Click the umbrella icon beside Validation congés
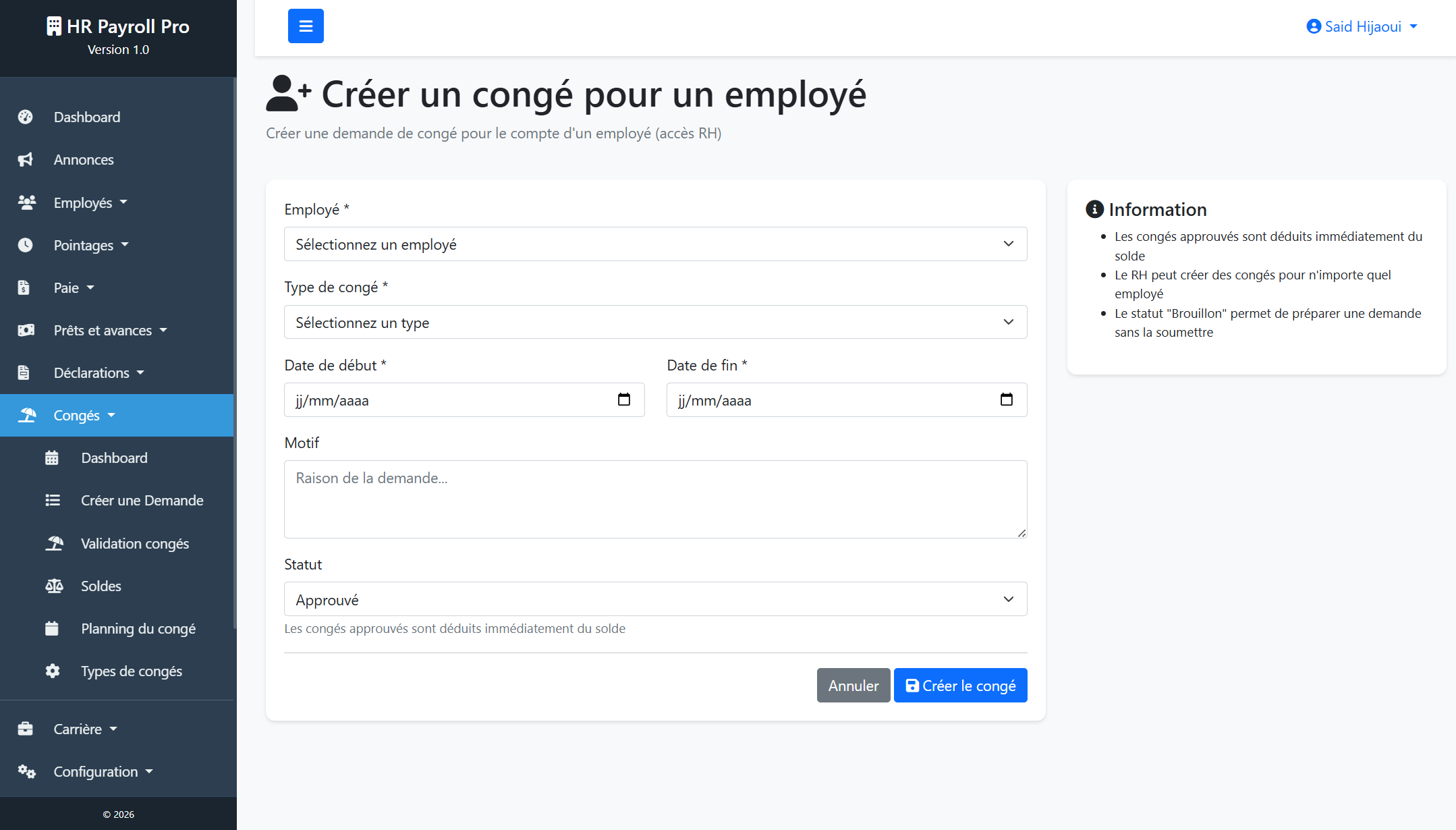Screen dimensions: 1456x830 55,543
